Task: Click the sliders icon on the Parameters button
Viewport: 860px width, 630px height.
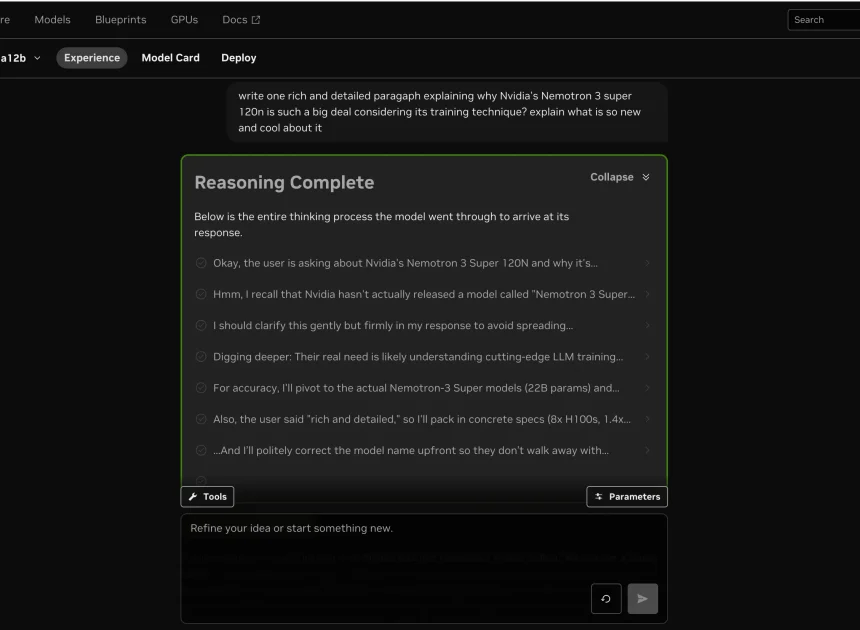Action: (x=598, y=496)
